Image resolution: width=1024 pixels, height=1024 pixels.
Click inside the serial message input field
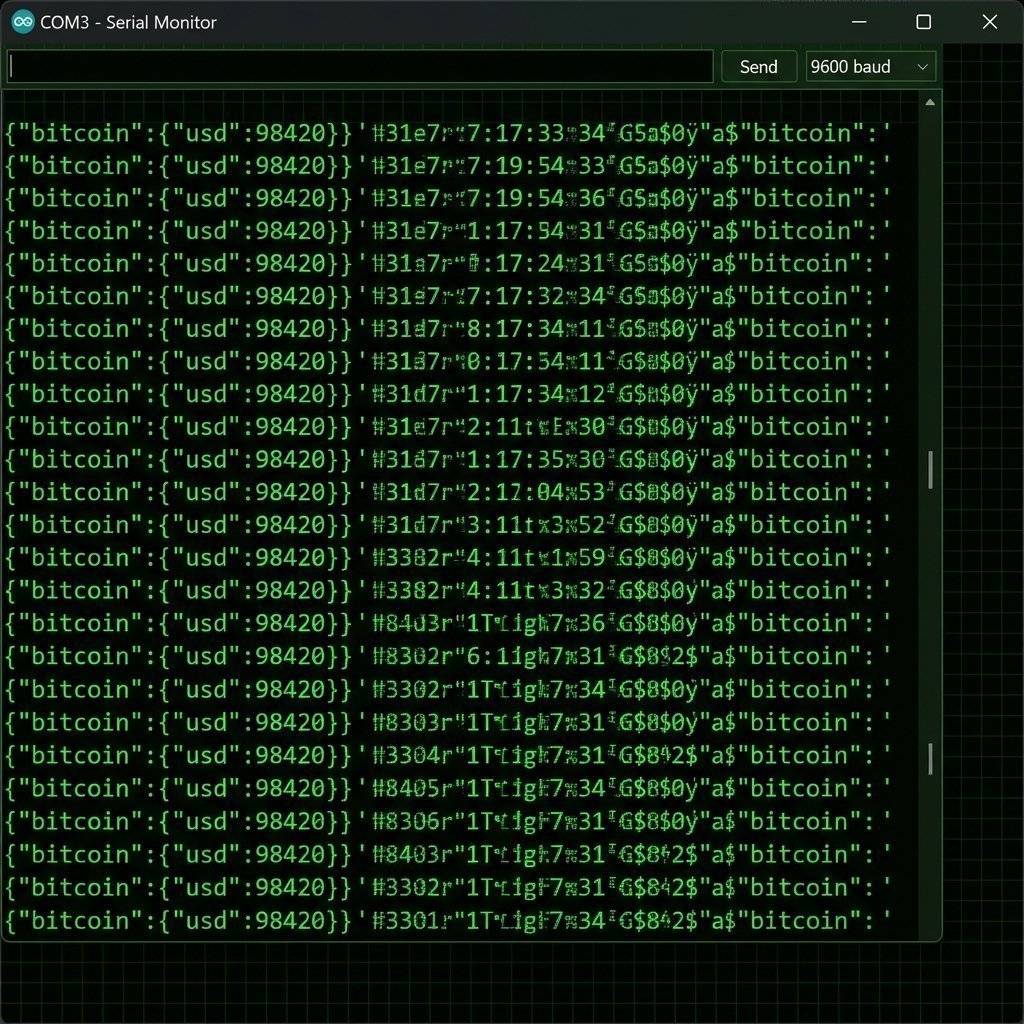pos(360,66)
